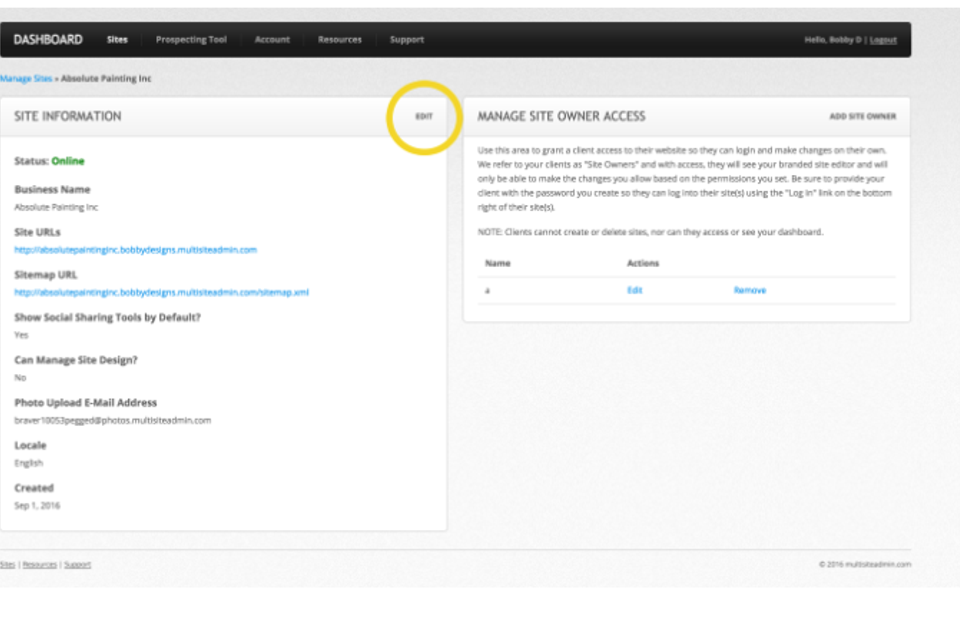
Task: Open the absolutepaintinginc site URL link
Action: pos(135,250)
